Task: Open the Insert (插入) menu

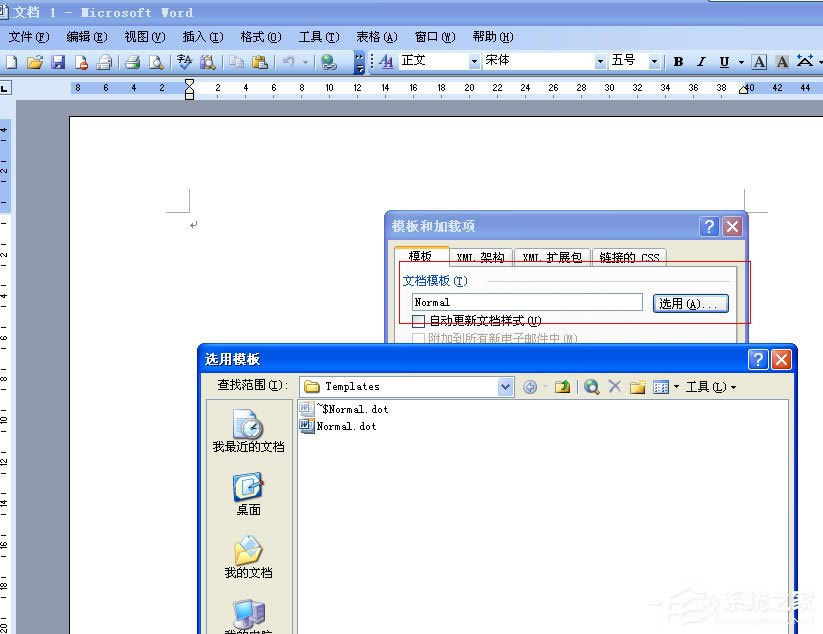Action: [x=203, y=37]
